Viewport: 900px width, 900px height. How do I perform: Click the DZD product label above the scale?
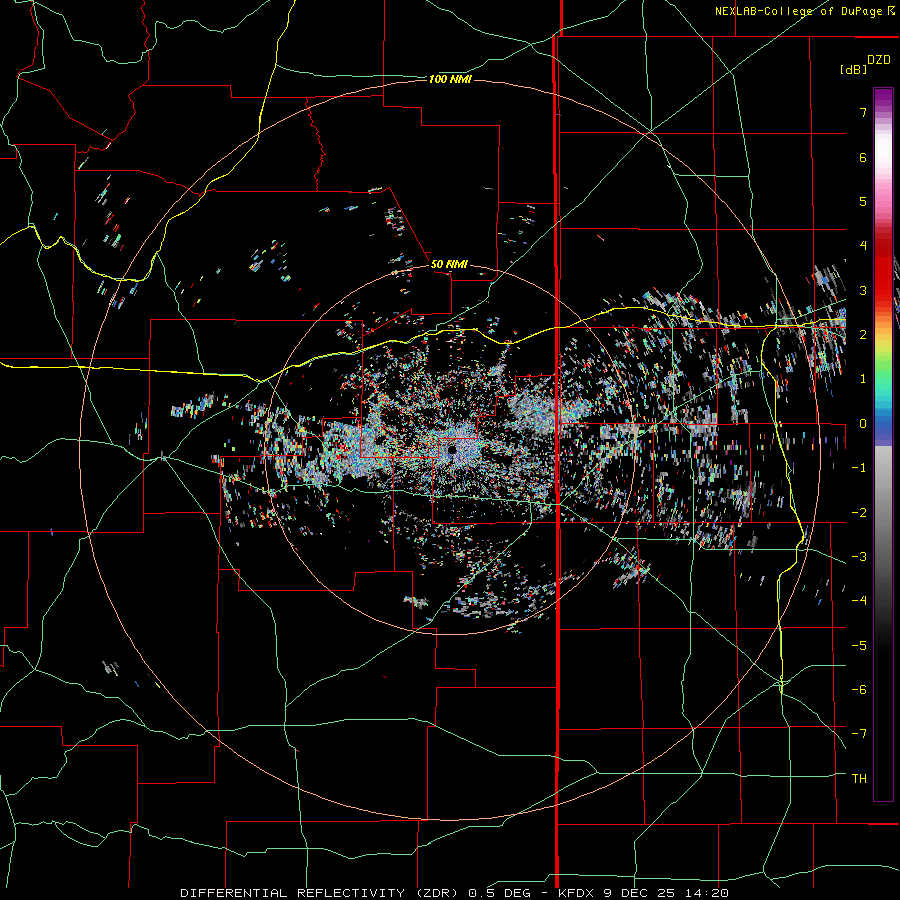pyautogui.click(x=878, y=60)
